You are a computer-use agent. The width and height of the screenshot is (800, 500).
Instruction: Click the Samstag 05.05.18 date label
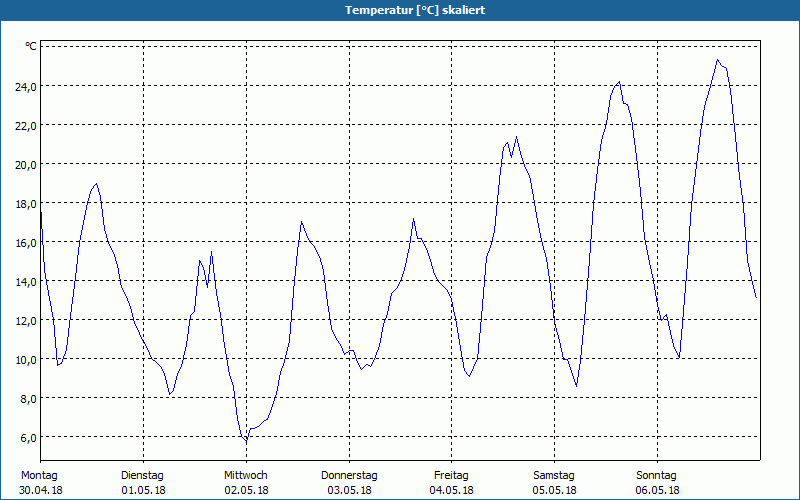coord(554,483)
